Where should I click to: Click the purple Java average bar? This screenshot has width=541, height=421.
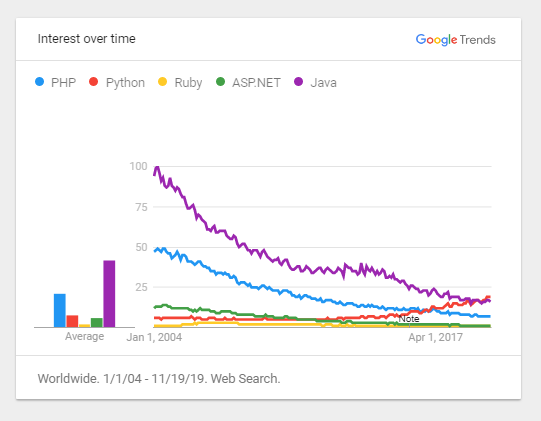109,294
